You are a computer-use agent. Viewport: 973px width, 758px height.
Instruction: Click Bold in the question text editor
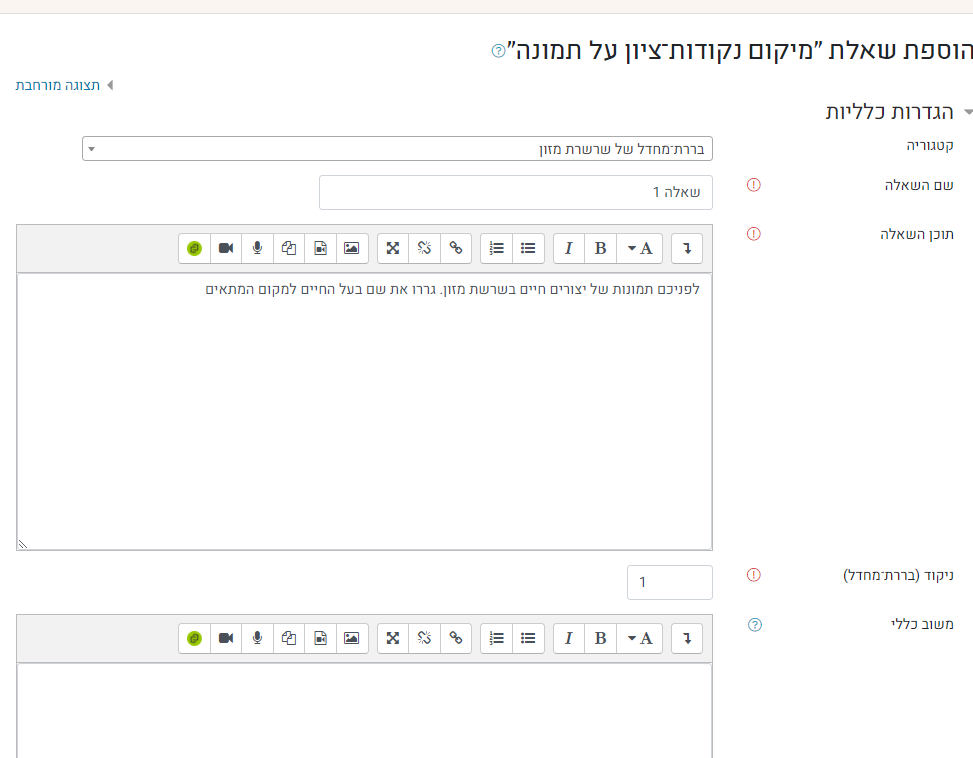600,248
